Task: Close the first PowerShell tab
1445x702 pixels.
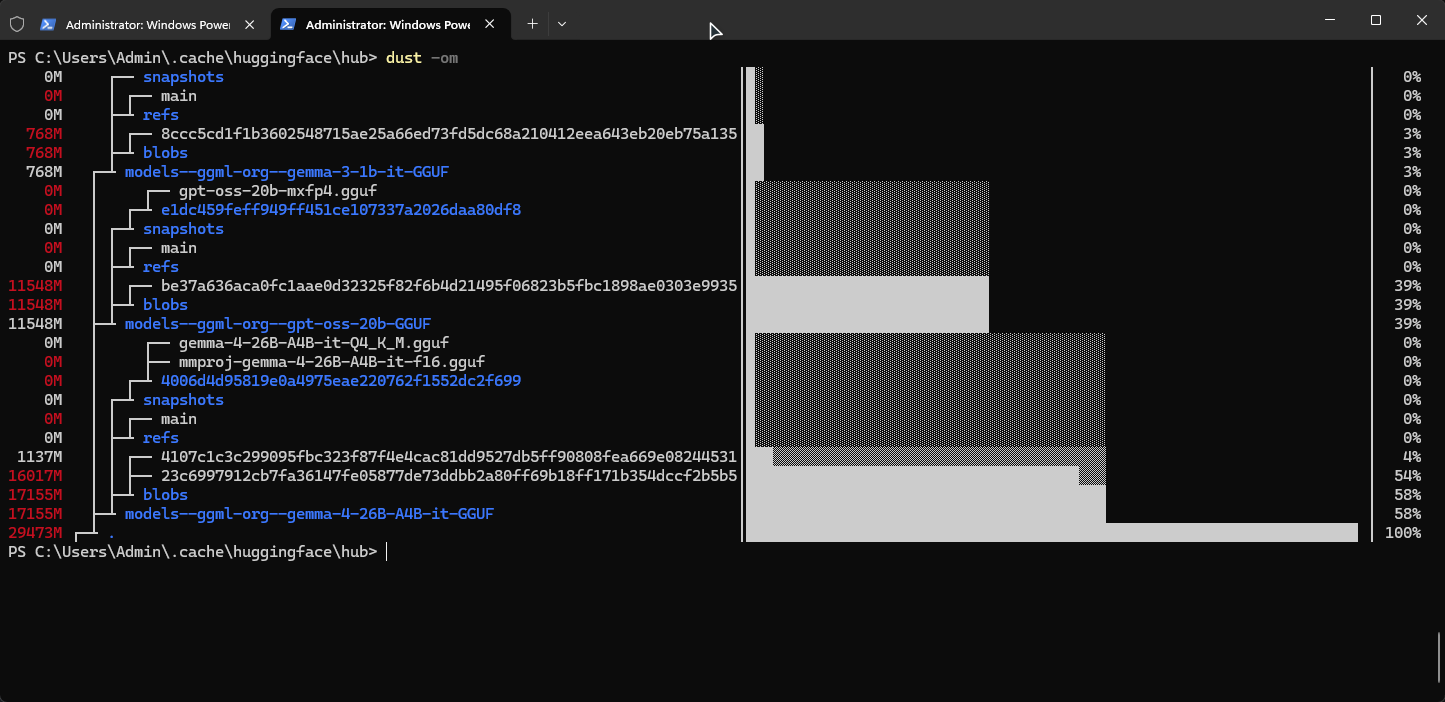Action: pyautogui.click(x=249, y=24)
